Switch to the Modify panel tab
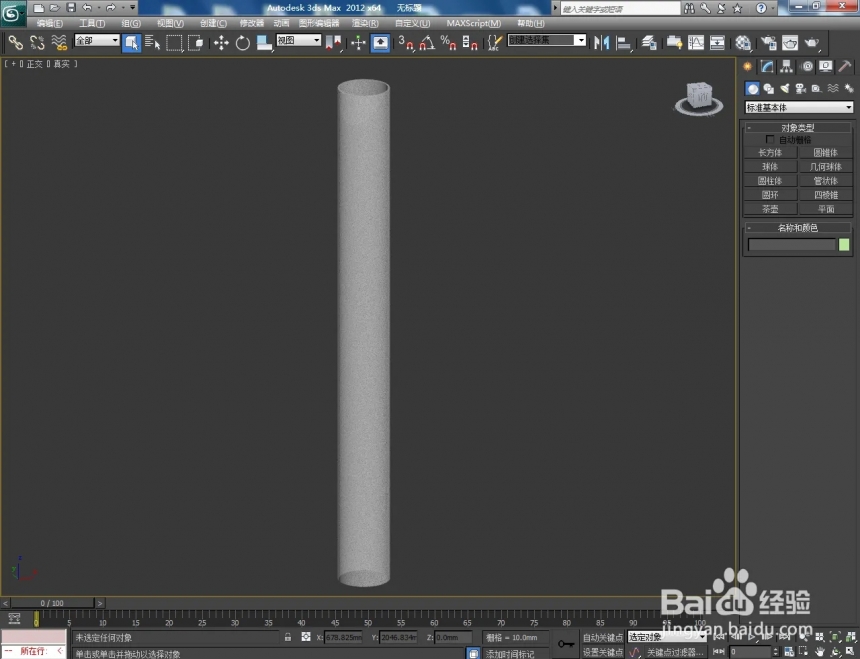Image resolution: width=860 pixels, height=659 pixels. click(767, 67)
